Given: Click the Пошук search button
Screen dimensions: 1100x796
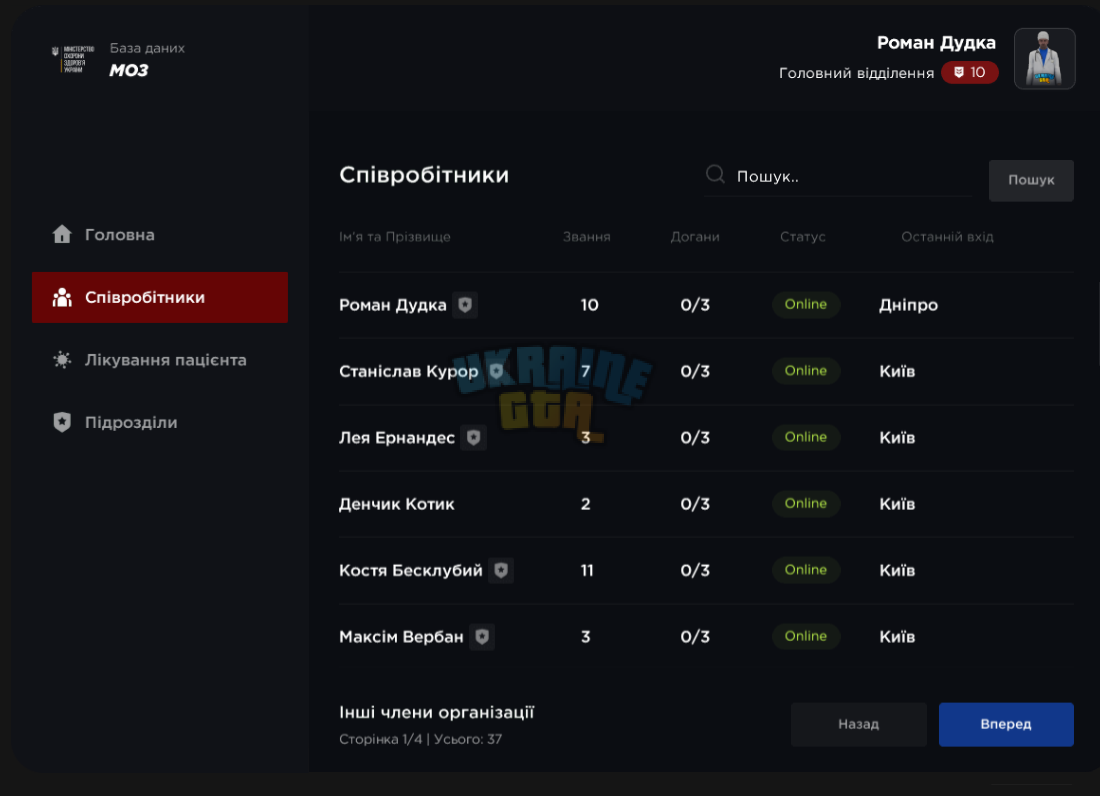Looking at the screenshot, I should 1031,180.
